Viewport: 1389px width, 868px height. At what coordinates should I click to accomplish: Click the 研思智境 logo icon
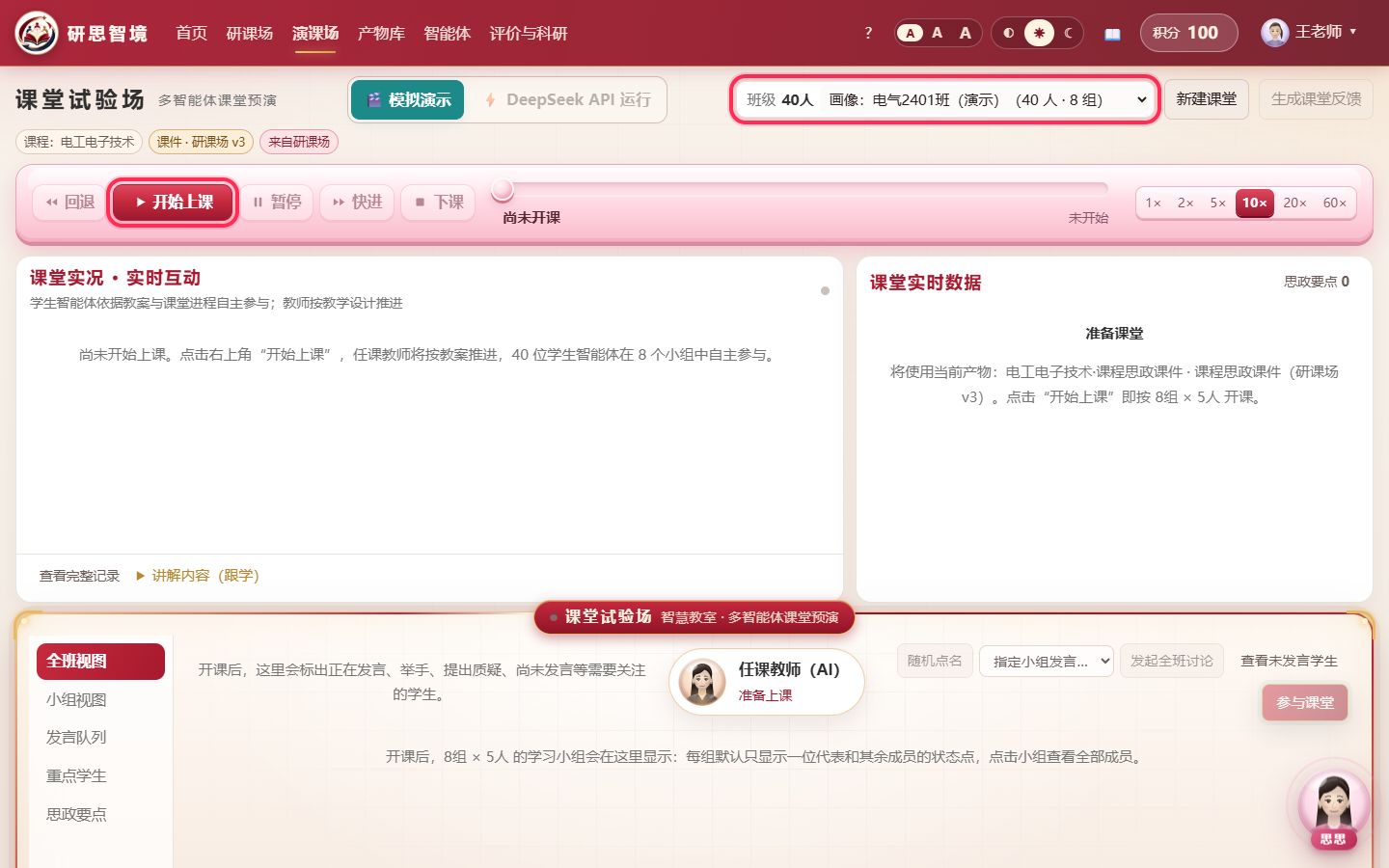37,33
